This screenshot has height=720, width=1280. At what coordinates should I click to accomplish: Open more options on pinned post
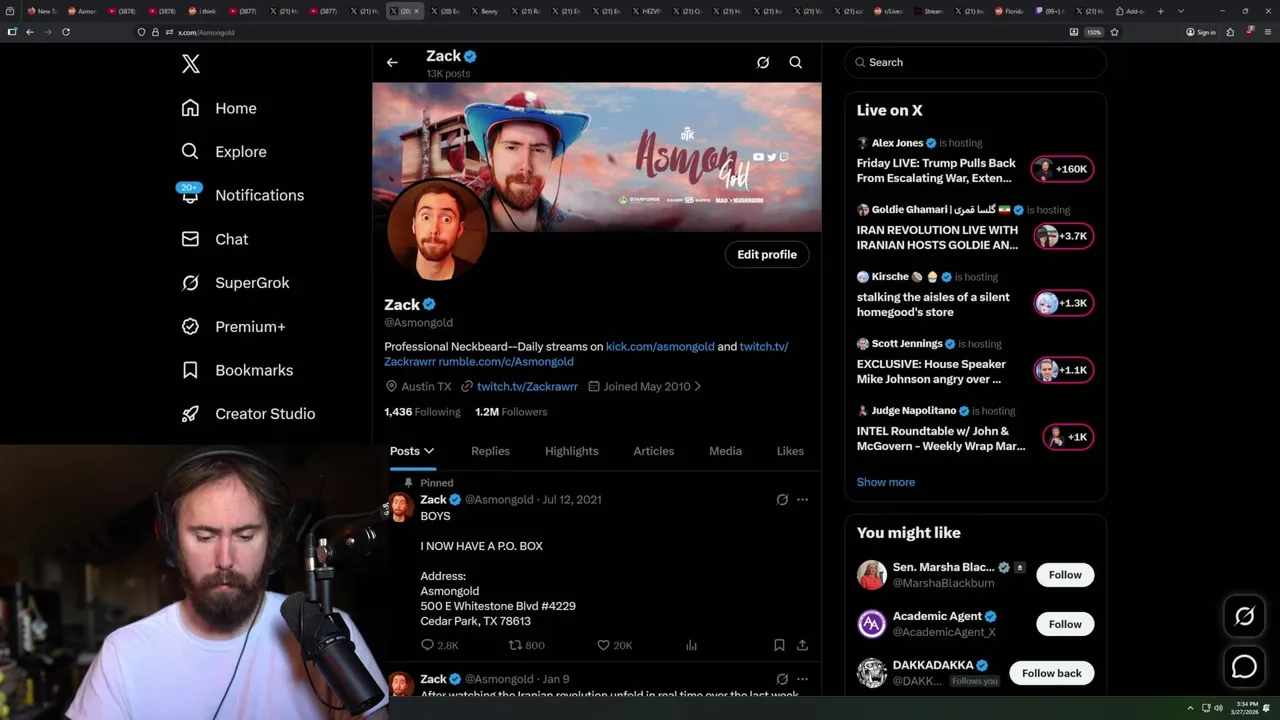pos(802,500)
